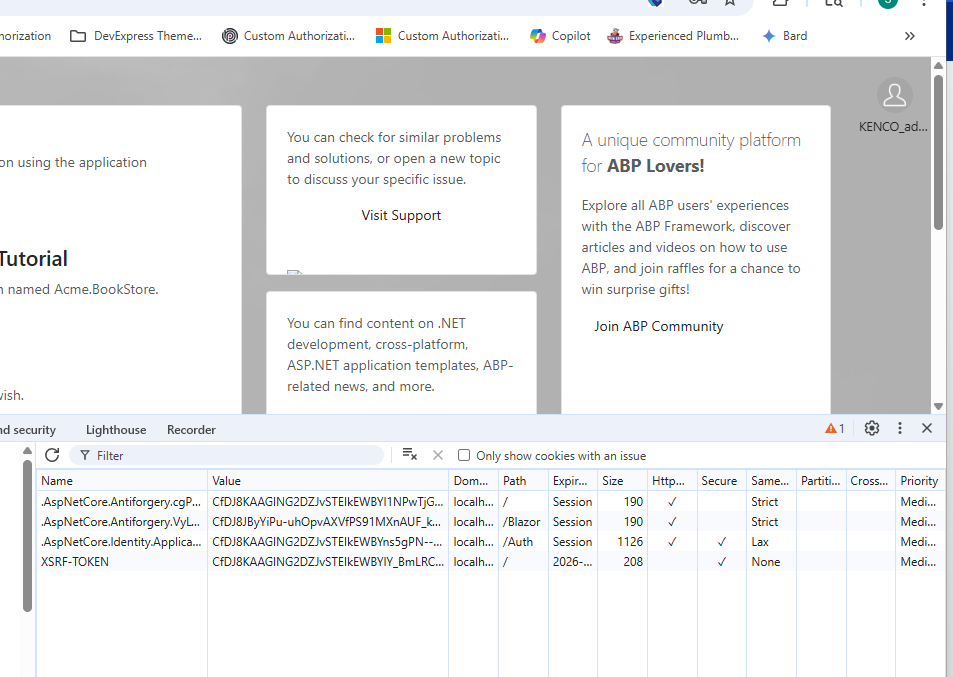953x677 pixels.
Task: Open the DevExpress Theme bookmark folder
Action: (136, 36)
